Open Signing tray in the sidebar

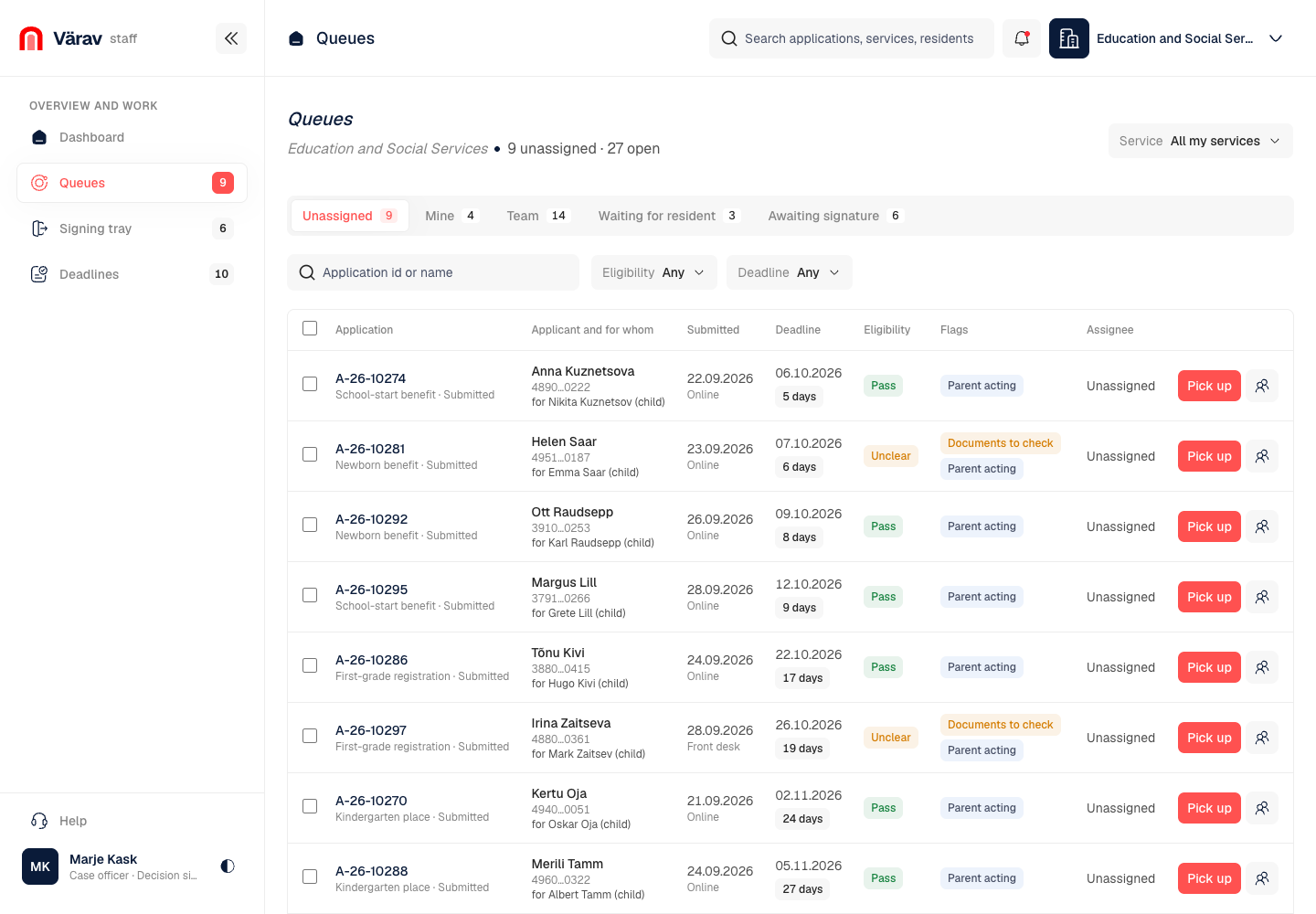(132, 228)
